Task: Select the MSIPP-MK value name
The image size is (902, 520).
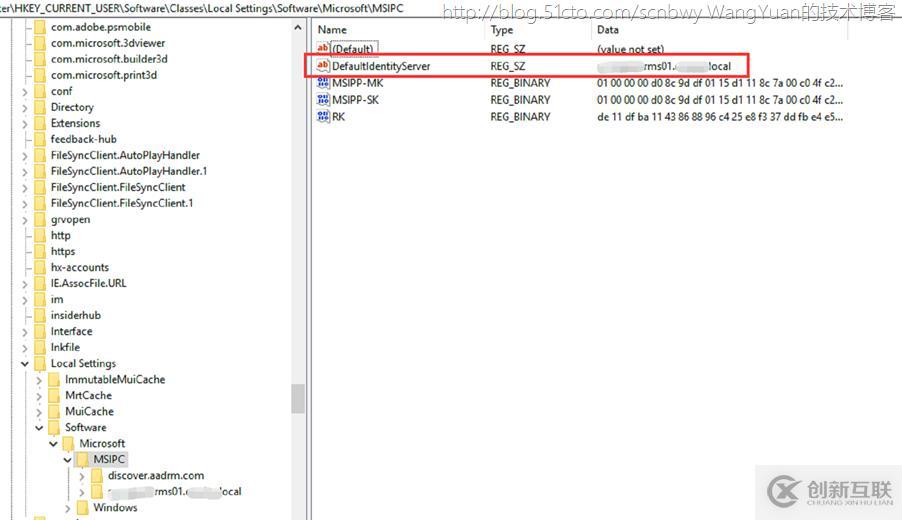Action: click(357, 83)
